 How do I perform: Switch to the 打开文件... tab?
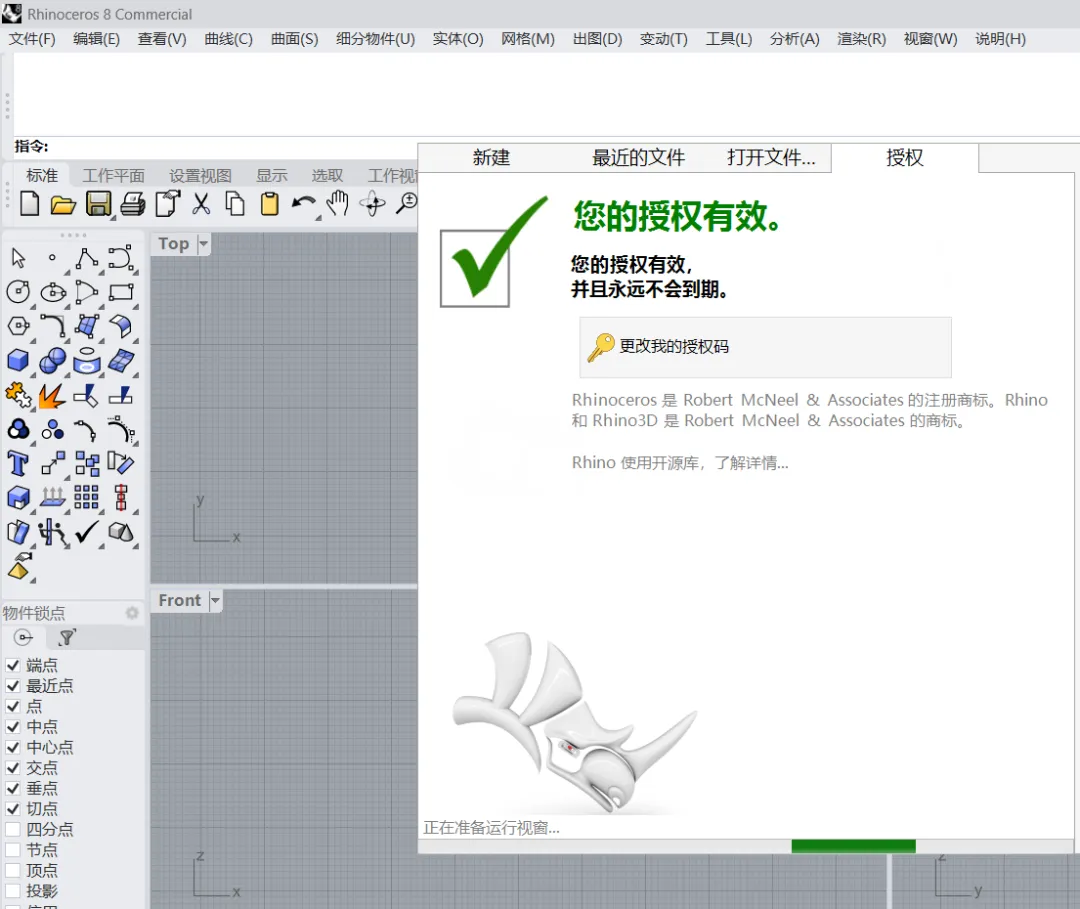tap(771, 158)
